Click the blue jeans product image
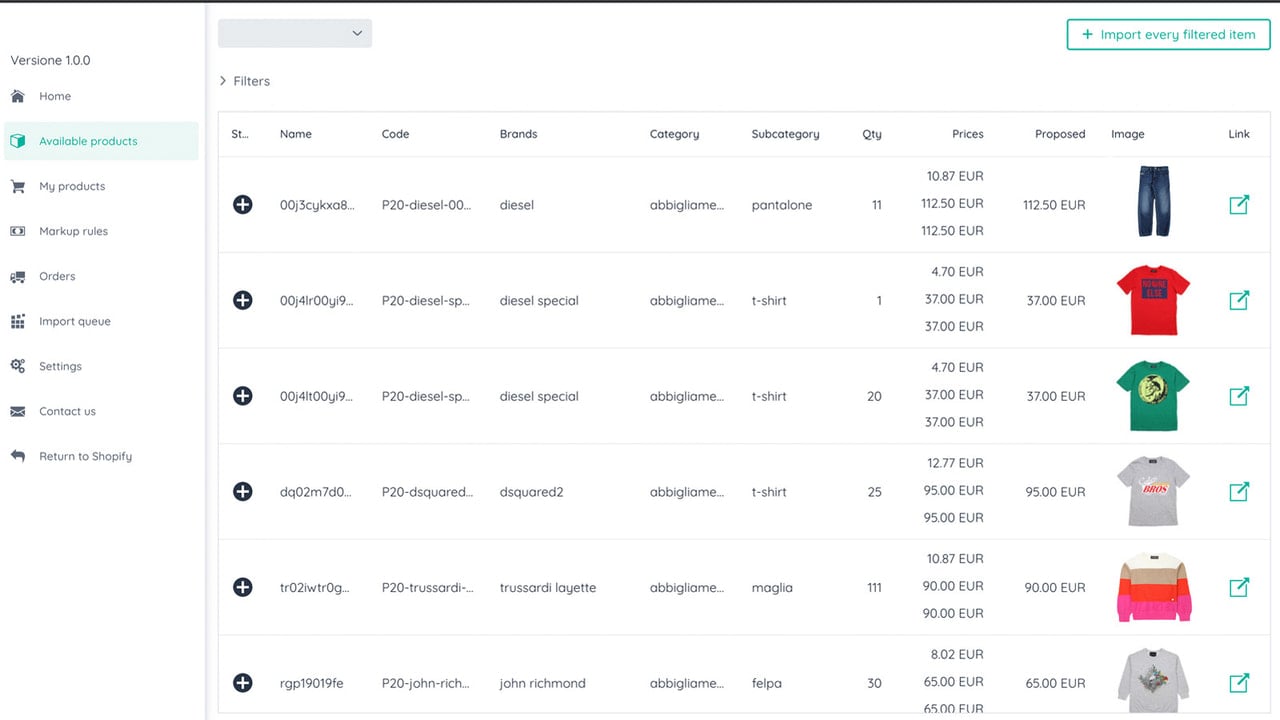1280x720 pixels. point(1153,201)
